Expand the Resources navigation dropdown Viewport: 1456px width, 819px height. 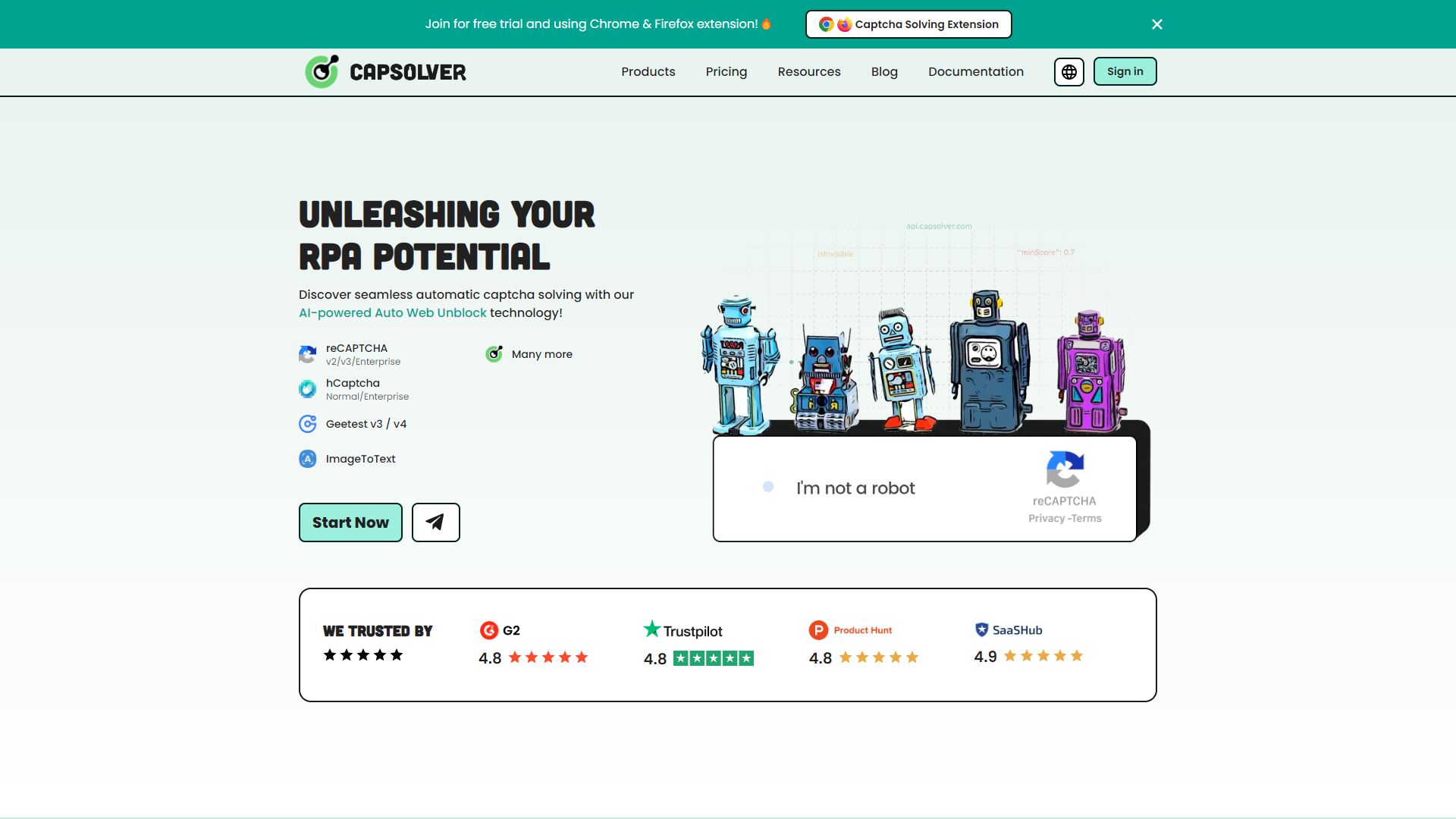809,71
